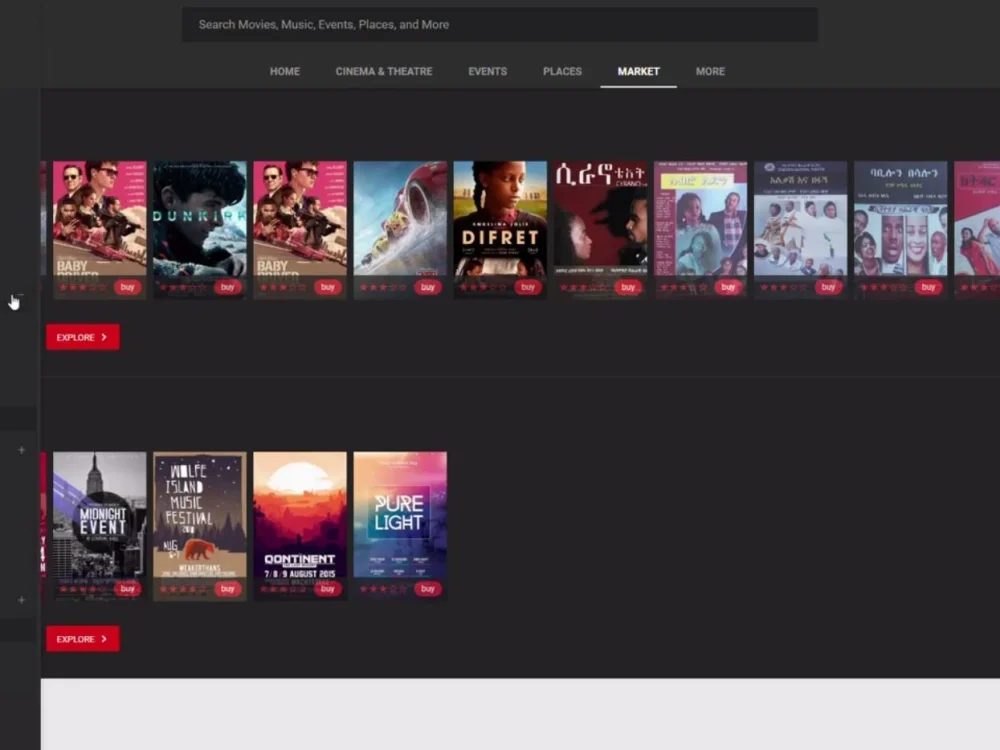The height and width of the screenshot is (750, 1000).
Task: Rate Pure Light using its stars
Action: 383,589
